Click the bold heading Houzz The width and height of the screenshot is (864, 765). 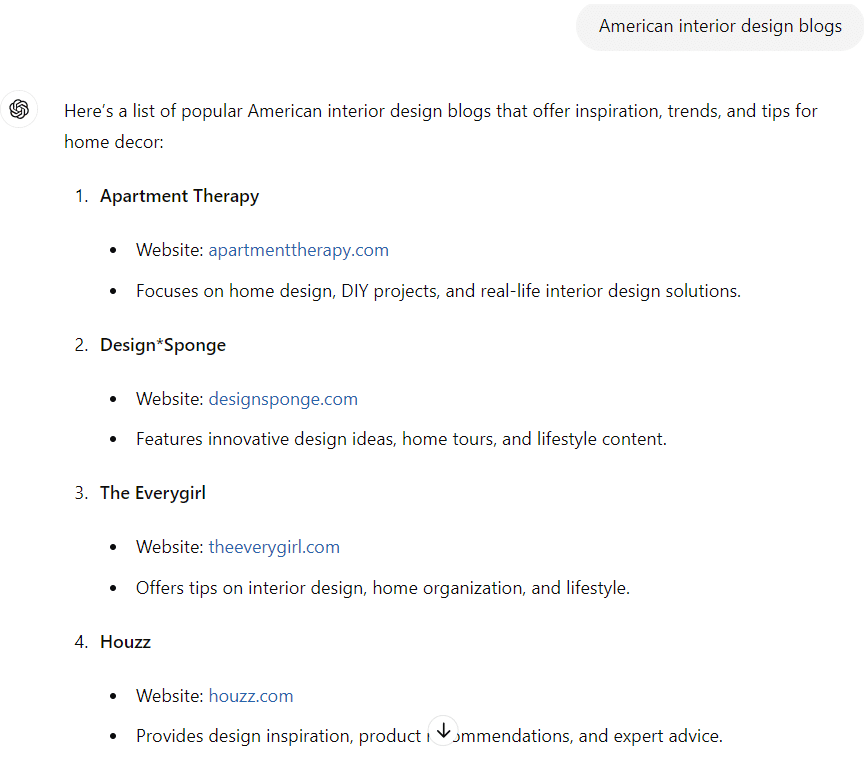125,641
